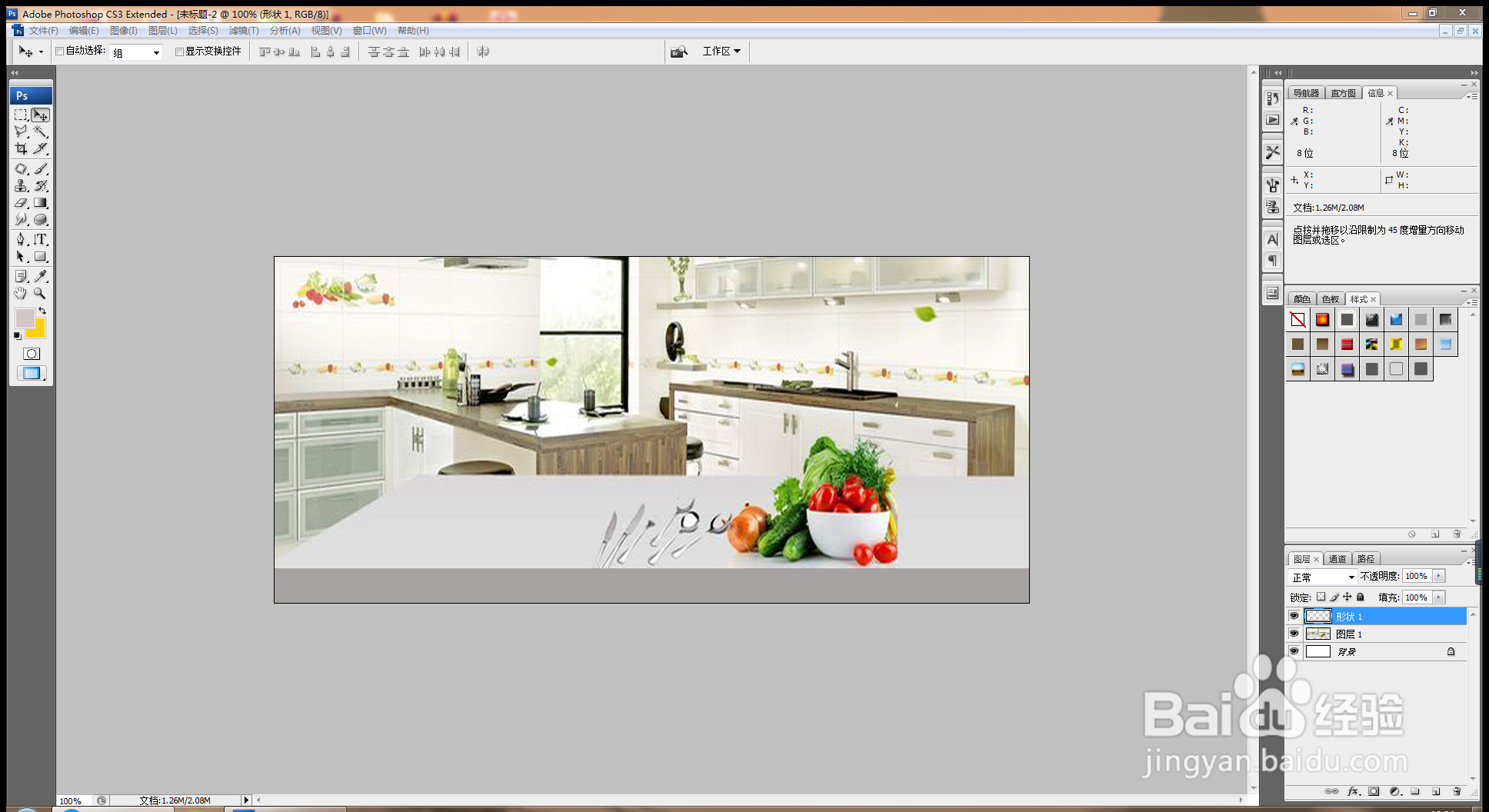Toggle Quick Mask mode
This screenshot has height=812, width=1489.
(32, 354)
